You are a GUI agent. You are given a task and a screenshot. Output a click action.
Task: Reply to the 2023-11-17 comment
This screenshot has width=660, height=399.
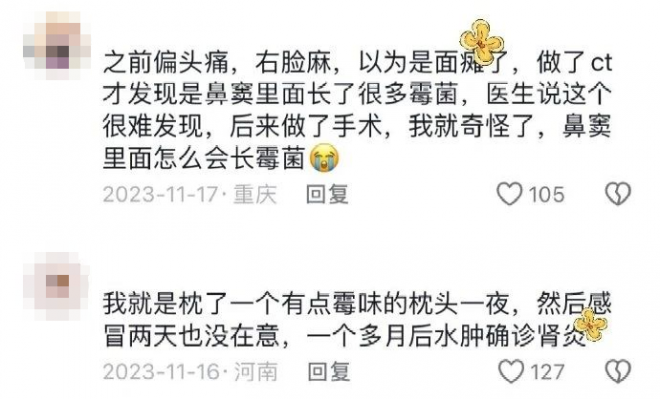[327, 194]
